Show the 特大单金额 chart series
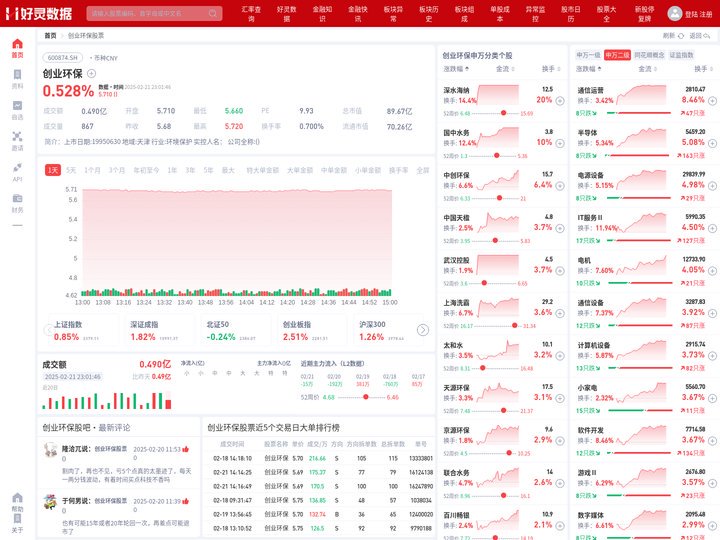The image size is (720, 540). (263, 170)
